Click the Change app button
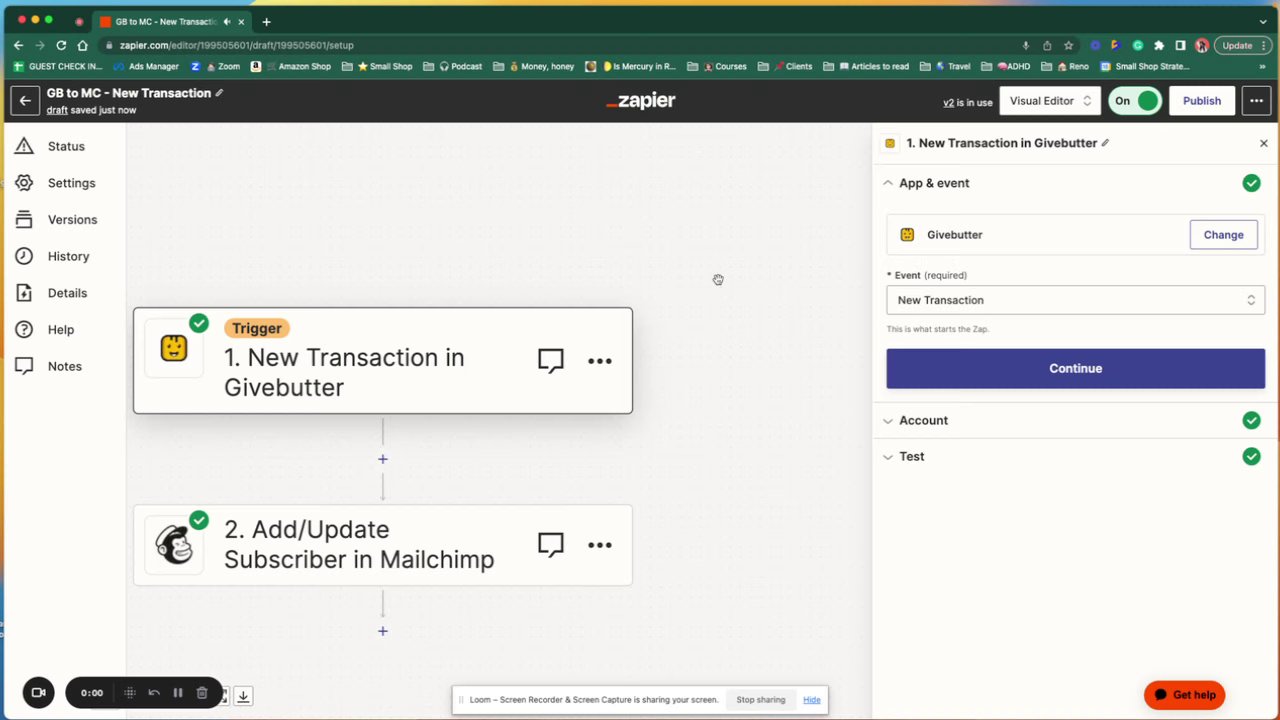This screenshot has width=1280, height=720. [1223, 235]
